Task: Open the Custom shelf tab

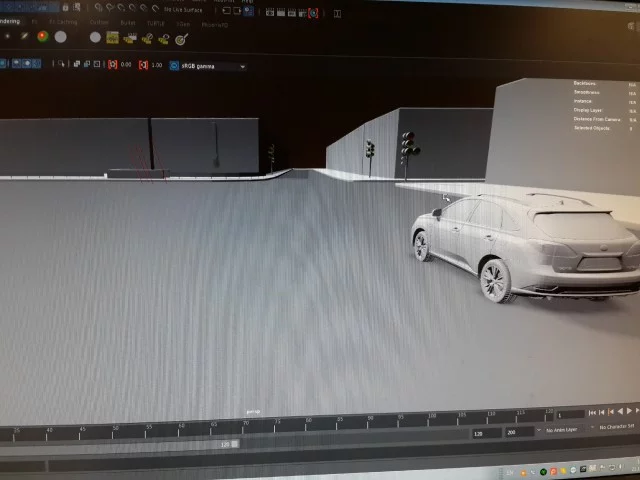Action: click(x=99, y=22)
